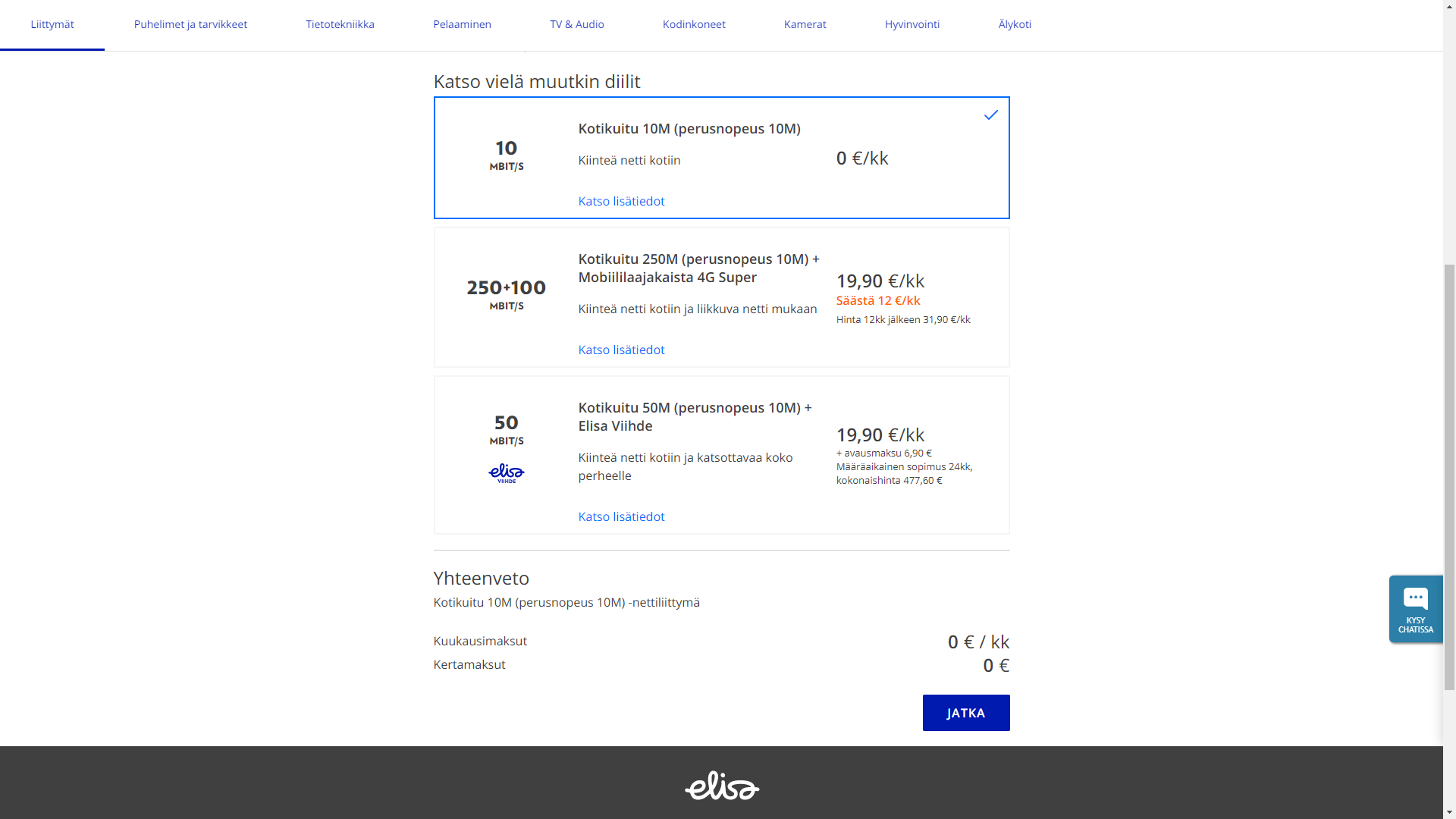Click the 10 MBIT/S speed badge
This screenshot has height=819, width=1456.
click(x=507, y=155)
